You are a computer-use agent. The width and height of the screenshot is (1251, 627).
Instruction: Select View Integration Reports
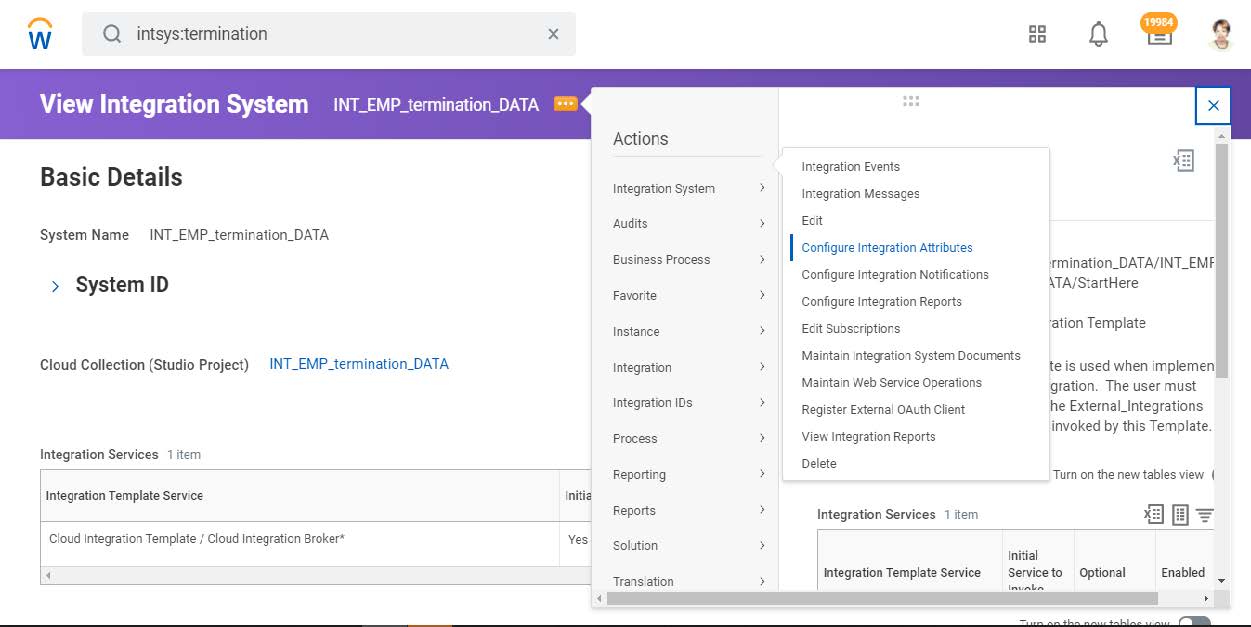868,437
